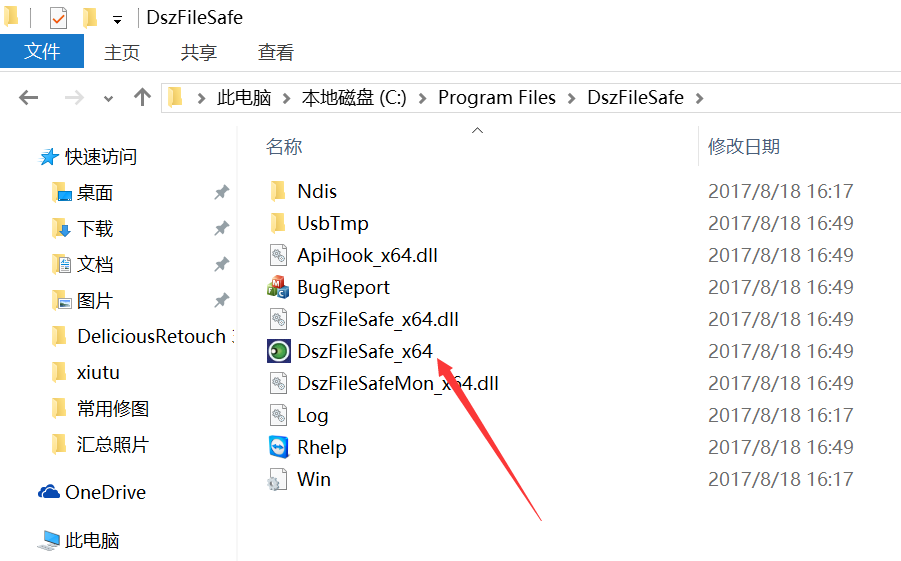Click the Log file icon
This screenshot has height=561, width=901.
pos(278,415)
